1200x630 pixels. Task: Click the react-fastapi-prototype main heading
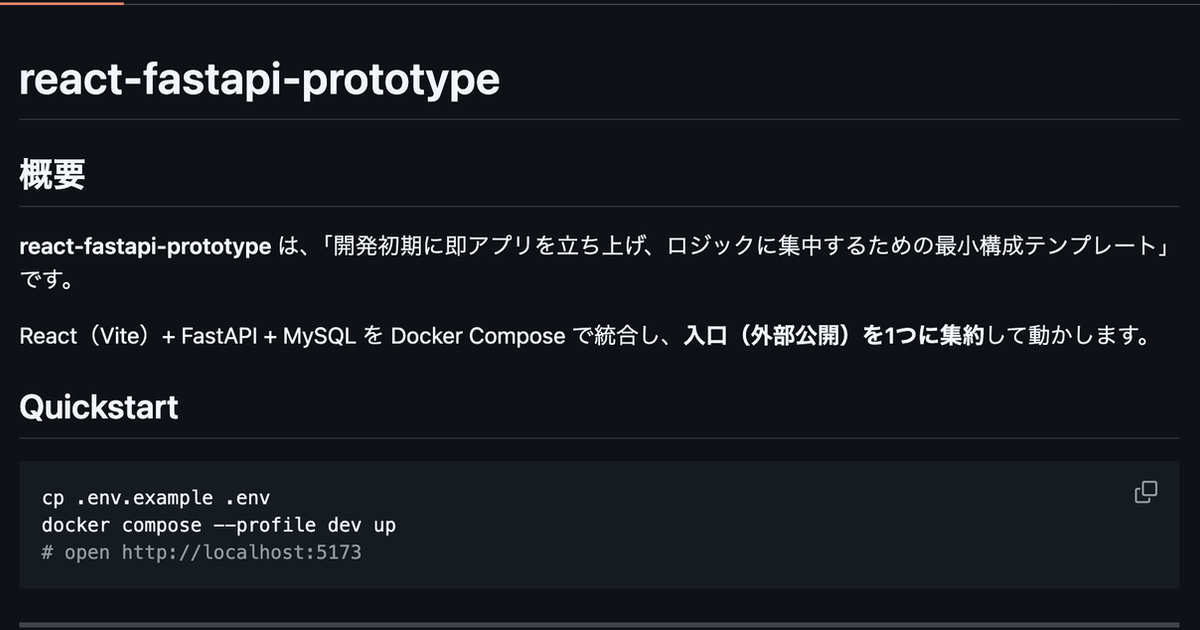[259, 79]
